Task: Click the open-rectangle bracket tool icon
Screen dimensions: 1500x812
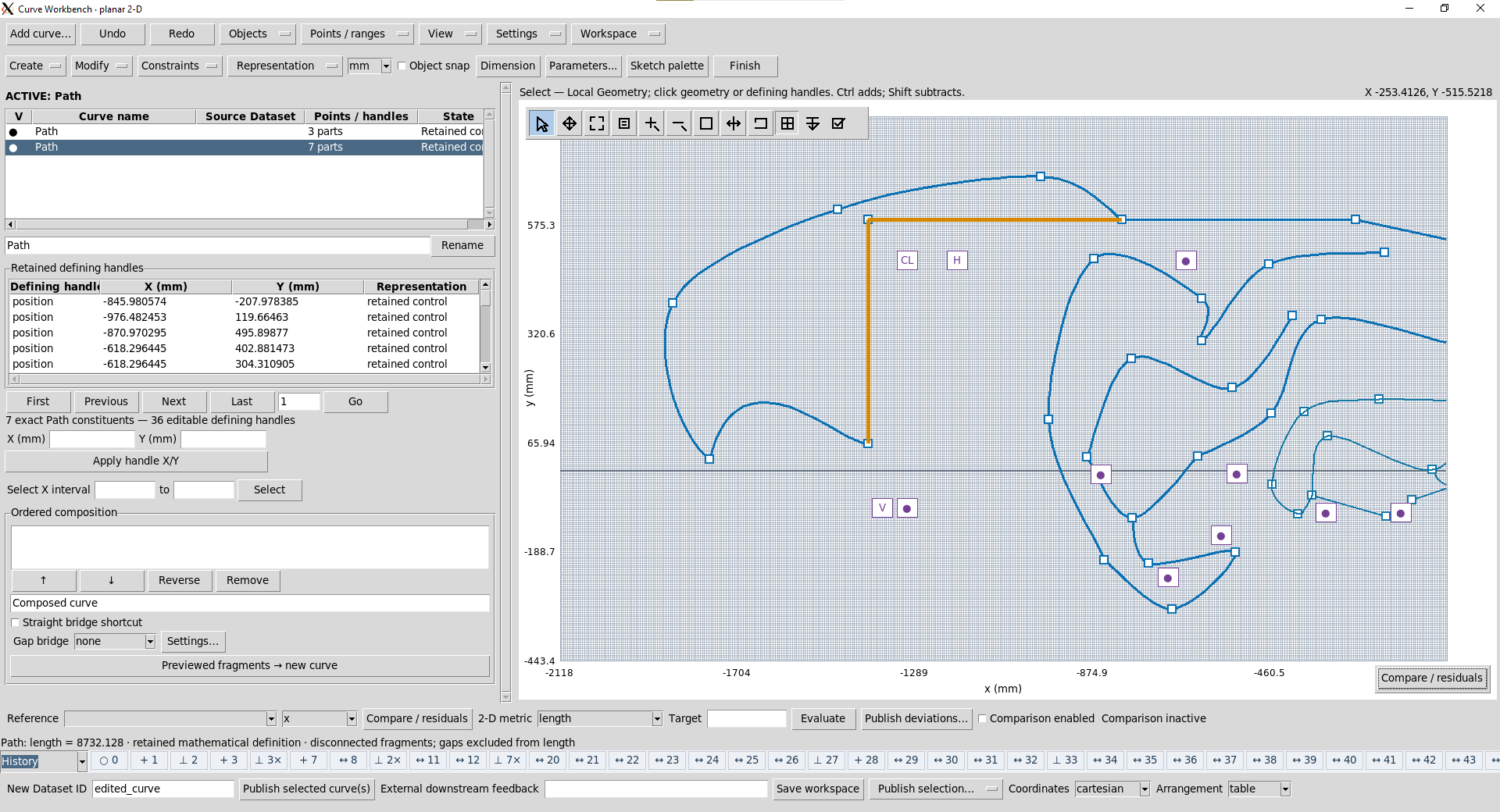Action: click(x=760, y=123)
